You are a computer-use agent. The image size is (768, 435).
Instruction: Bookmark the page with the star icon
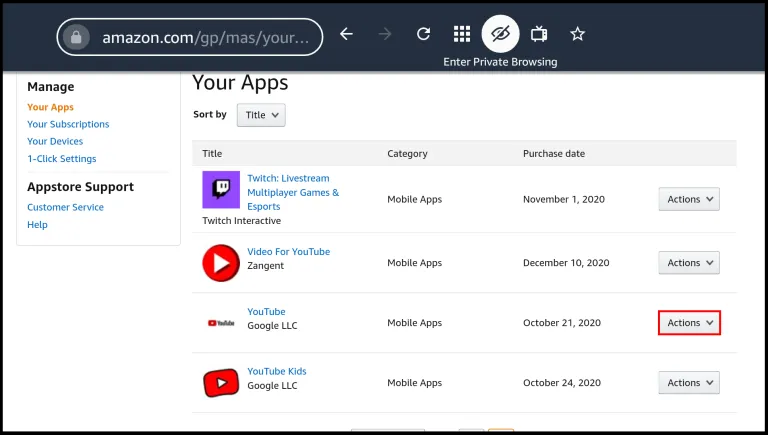pyautogui.click(x=577, y=34)
